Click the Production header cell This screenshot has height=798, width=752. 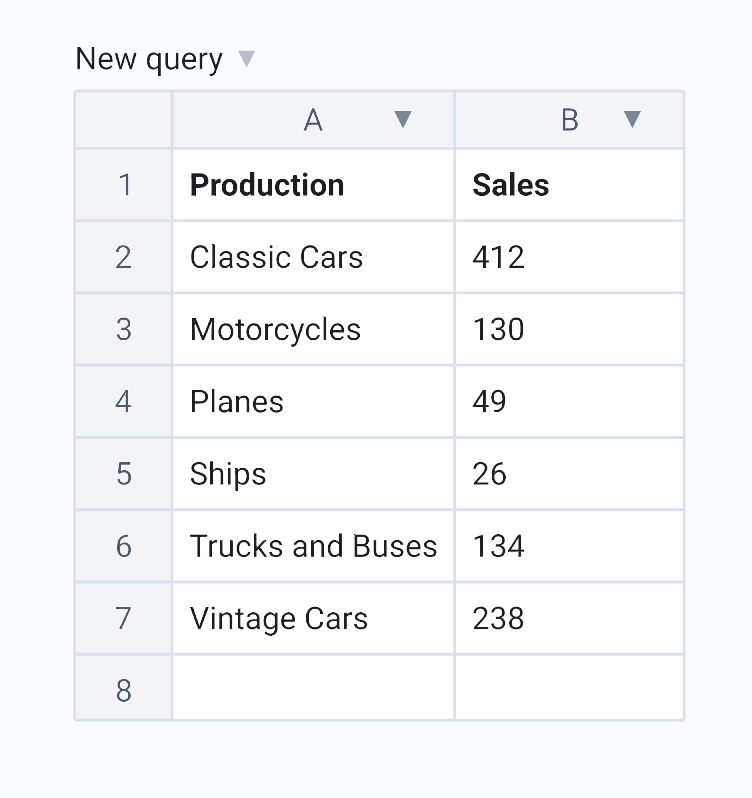click(x=313, y=185)
